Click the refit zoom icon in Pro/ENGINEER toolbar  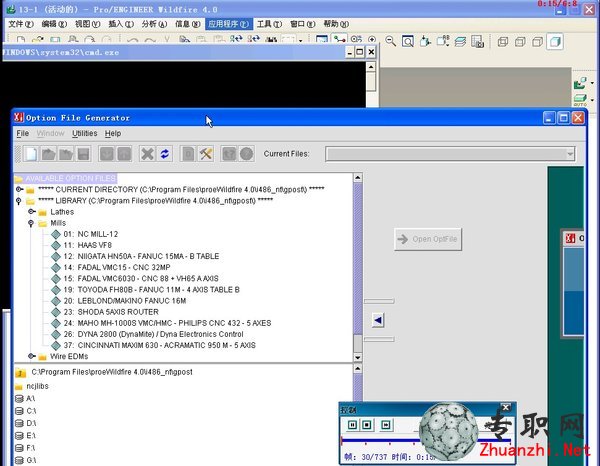408,41
